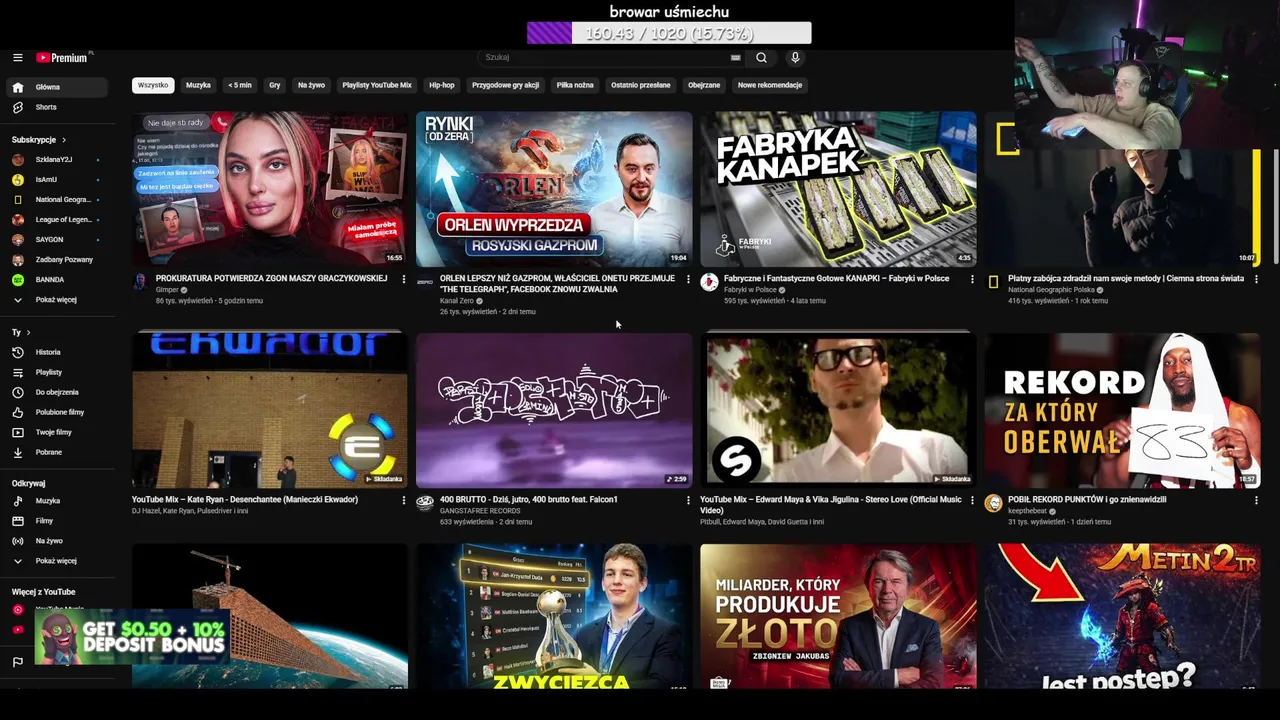The width and height of the screenshot is (1280, 720).
Task: Select the Na żywo filter chip
Action: coord(311,85)
